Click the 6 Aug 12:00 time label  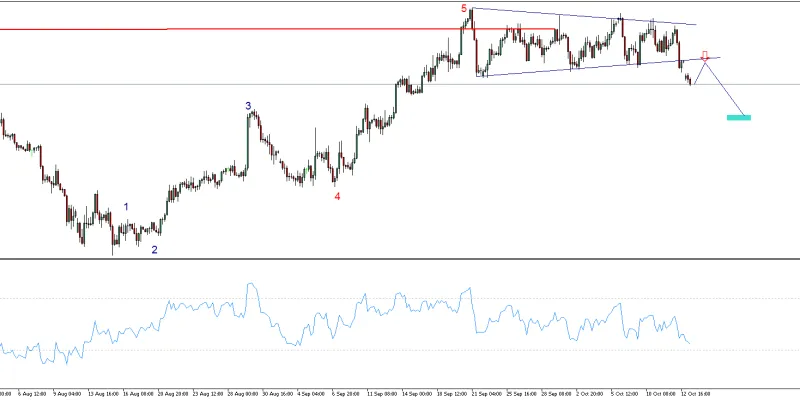[x=32, y=394]
